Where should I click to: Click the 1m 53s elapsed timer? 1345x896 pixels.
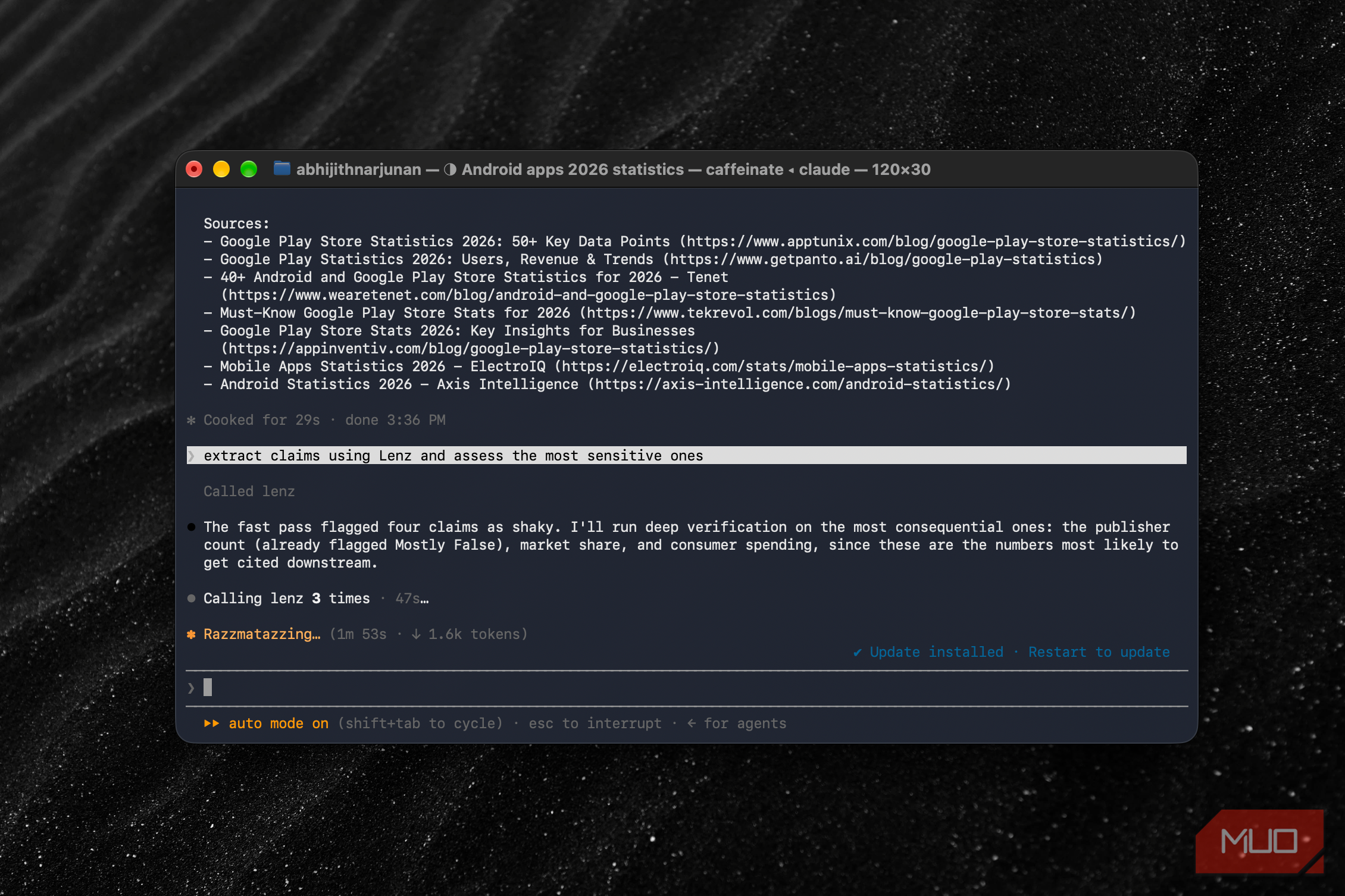pyautogui.click(x=362, y=634)
